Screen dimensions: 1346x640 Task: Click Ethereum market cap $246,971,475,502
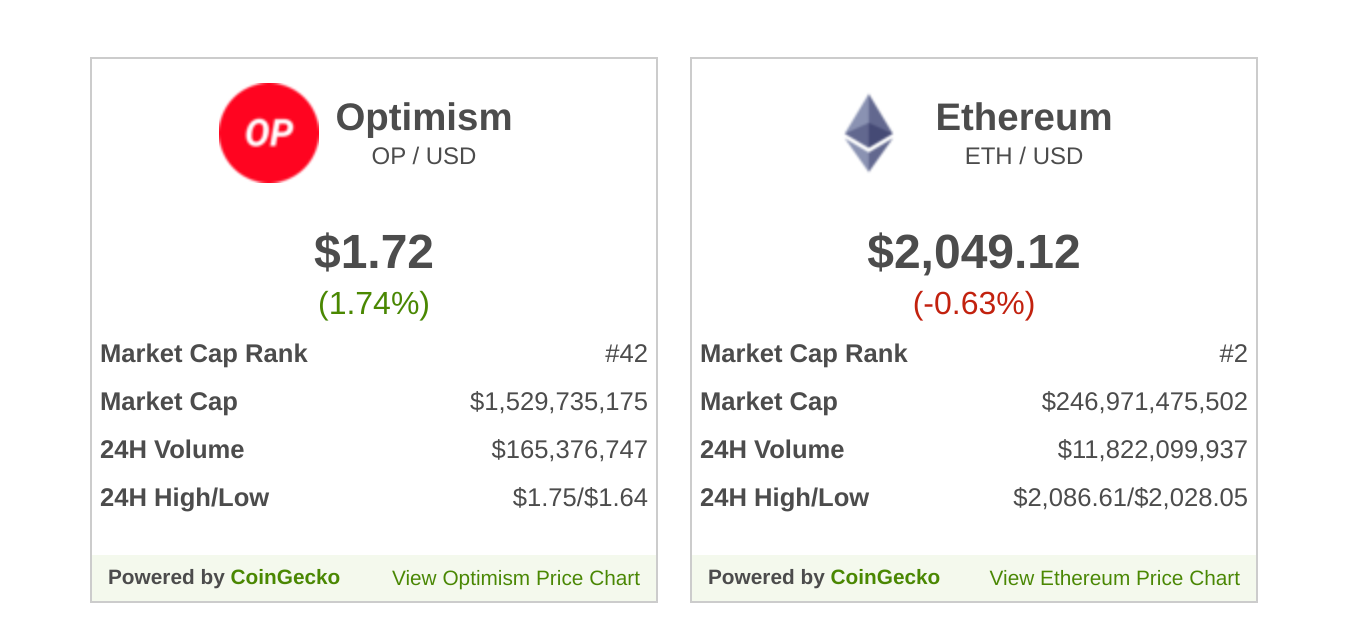click(x=1144, y=402)
